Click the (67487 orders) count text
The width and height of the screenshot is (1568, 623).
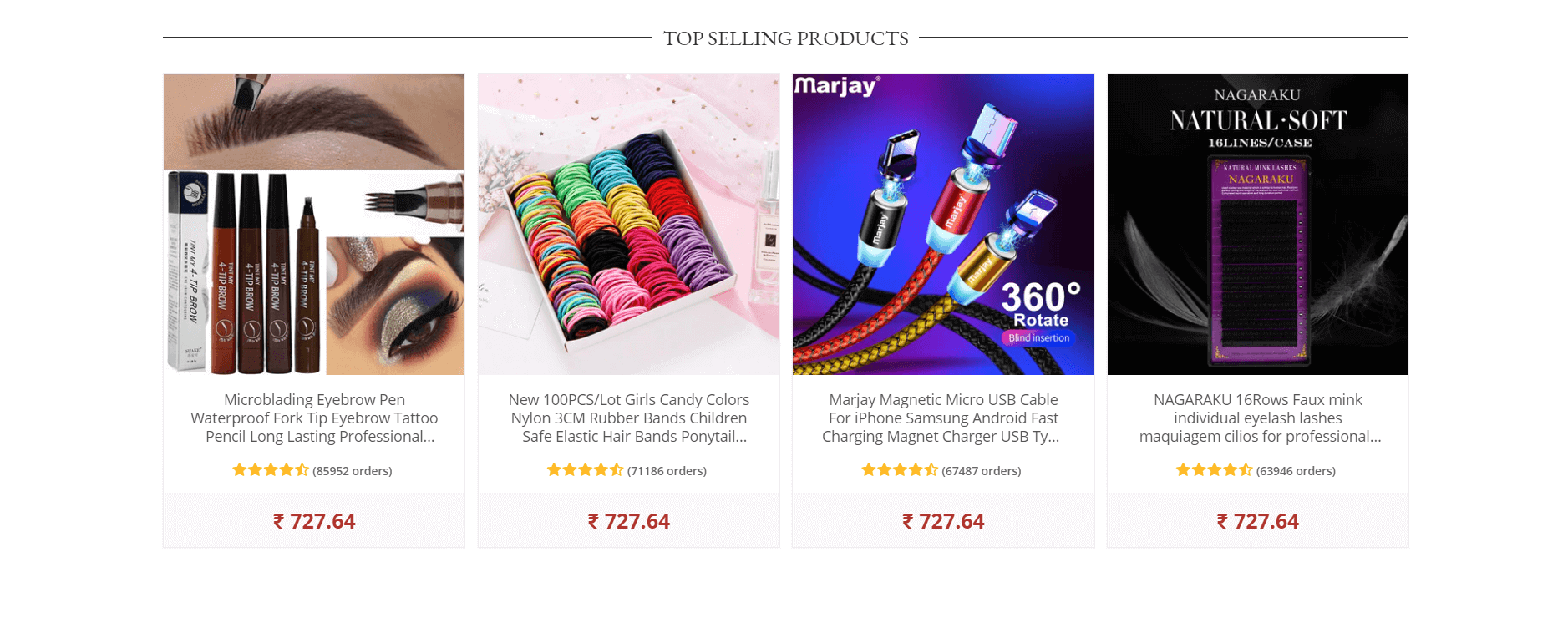point(982,471)
